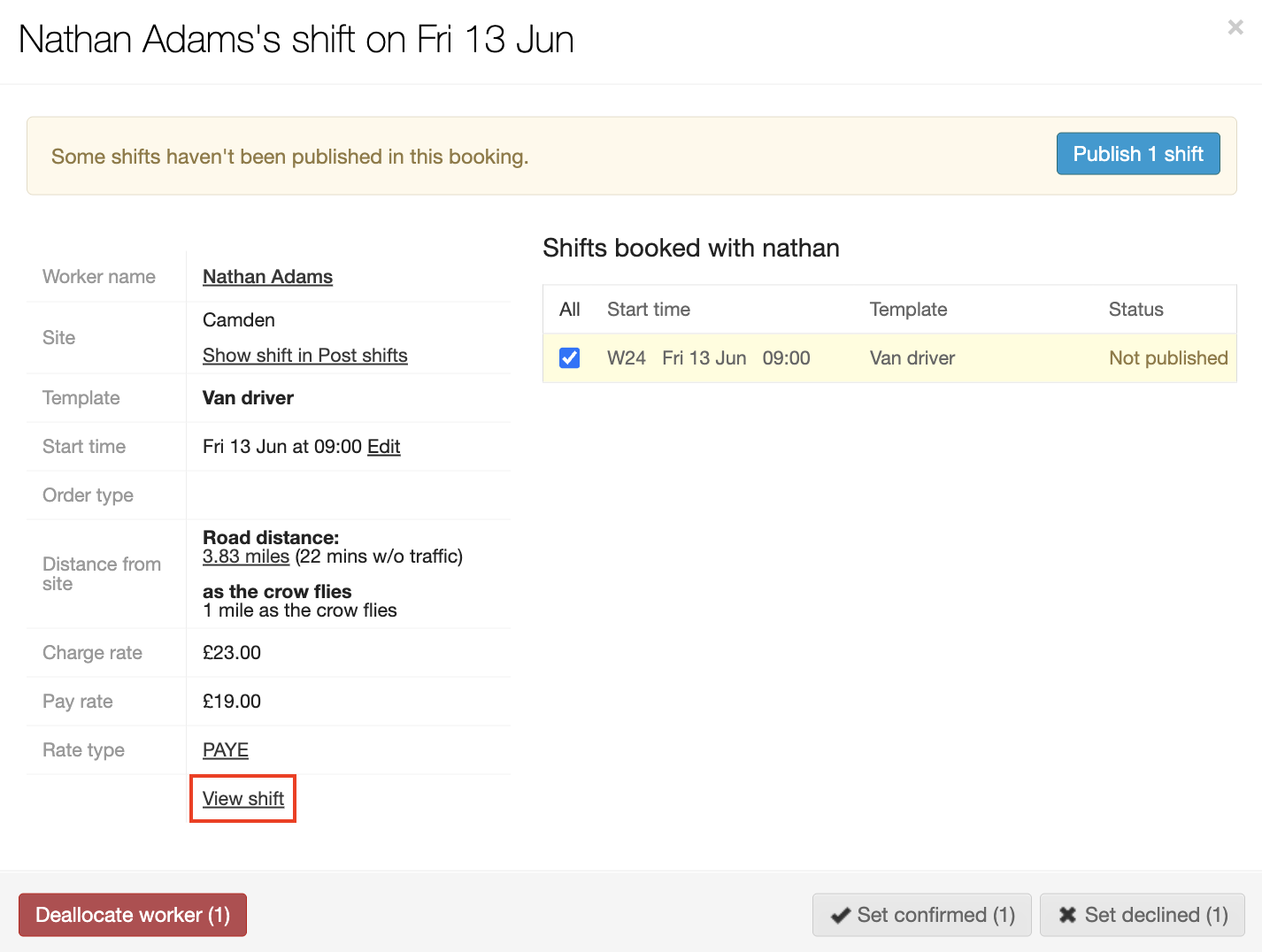Click the Status column header

(1135, 310)
